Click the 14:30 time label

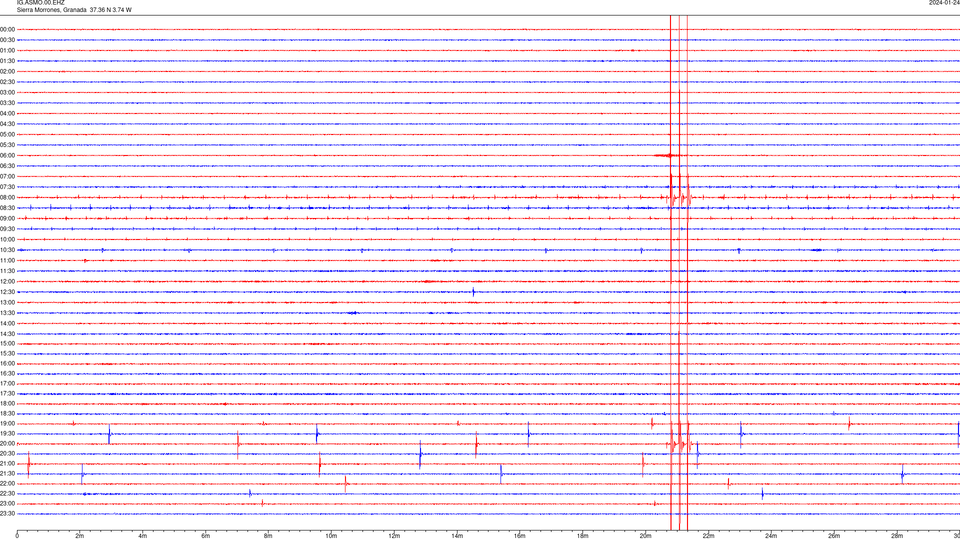point(7,334)
